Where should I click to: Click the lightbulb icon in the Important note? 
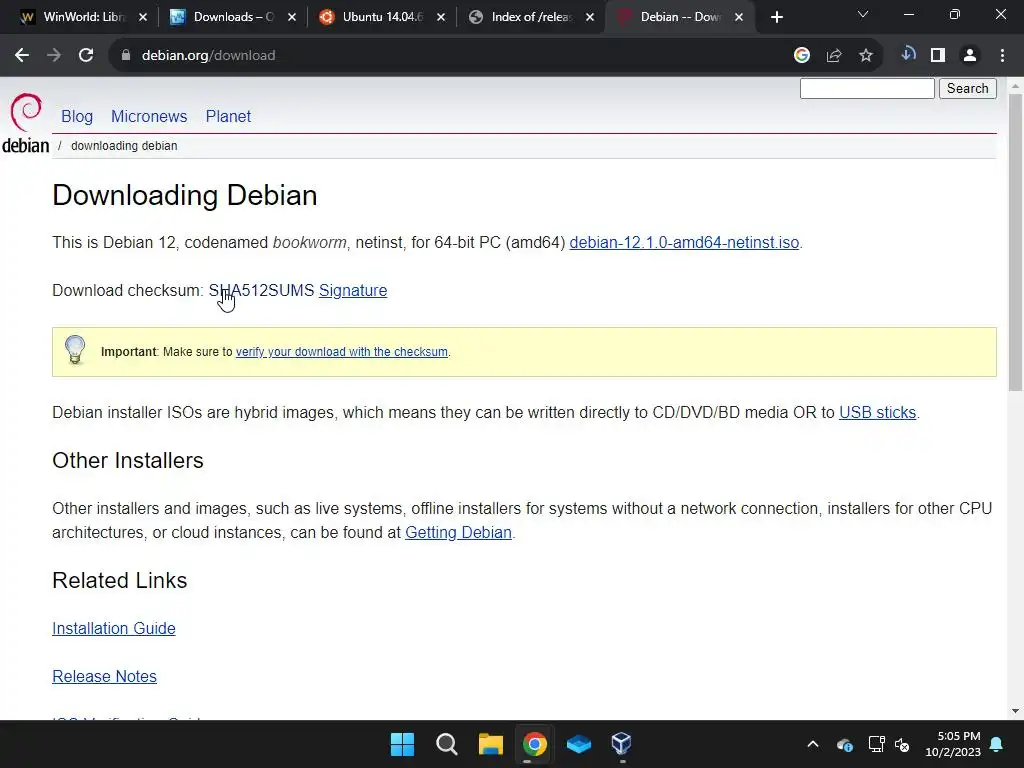(75, 350)
